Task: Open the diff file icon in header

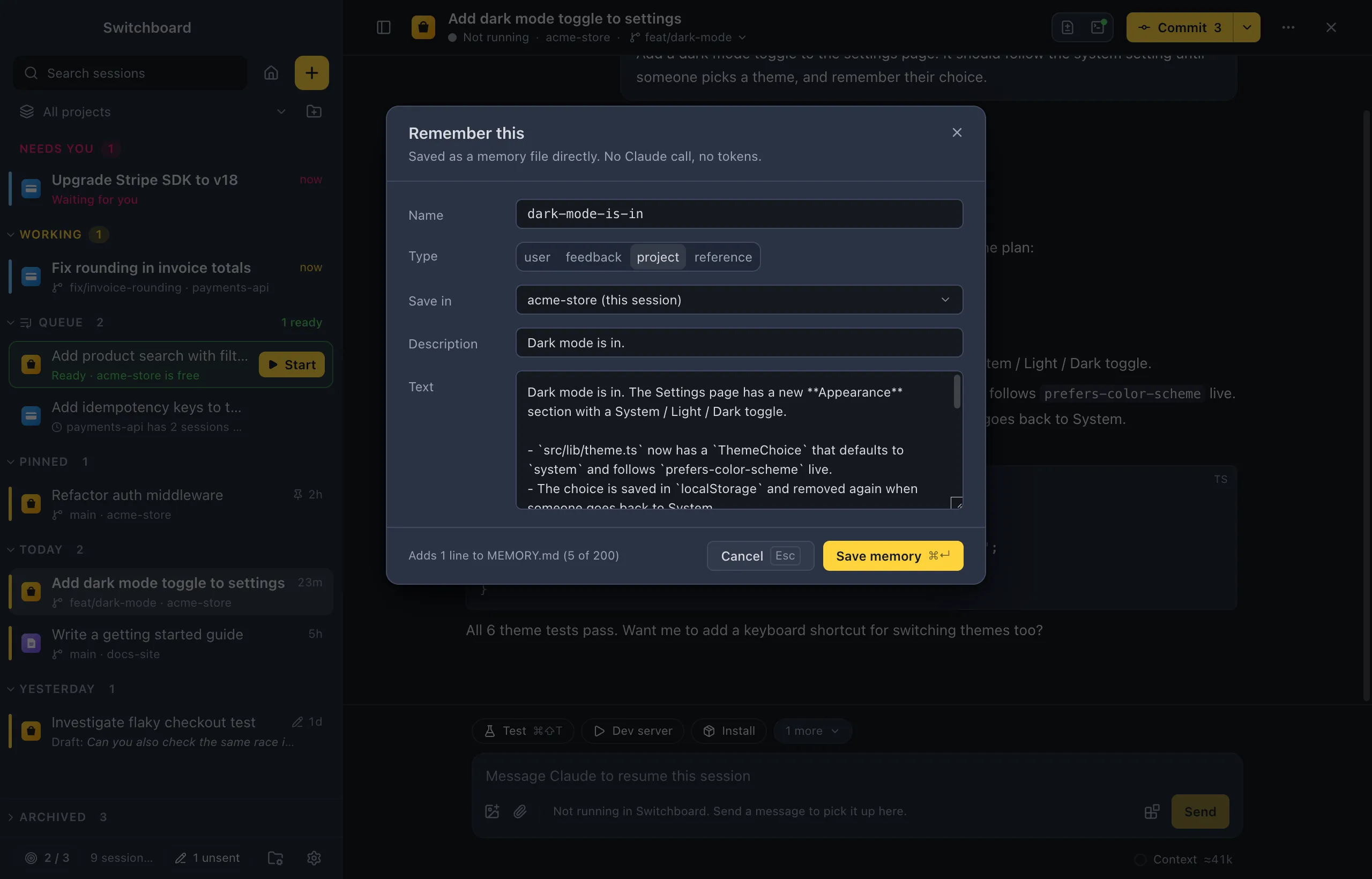Action: (x=1067, y=27)
